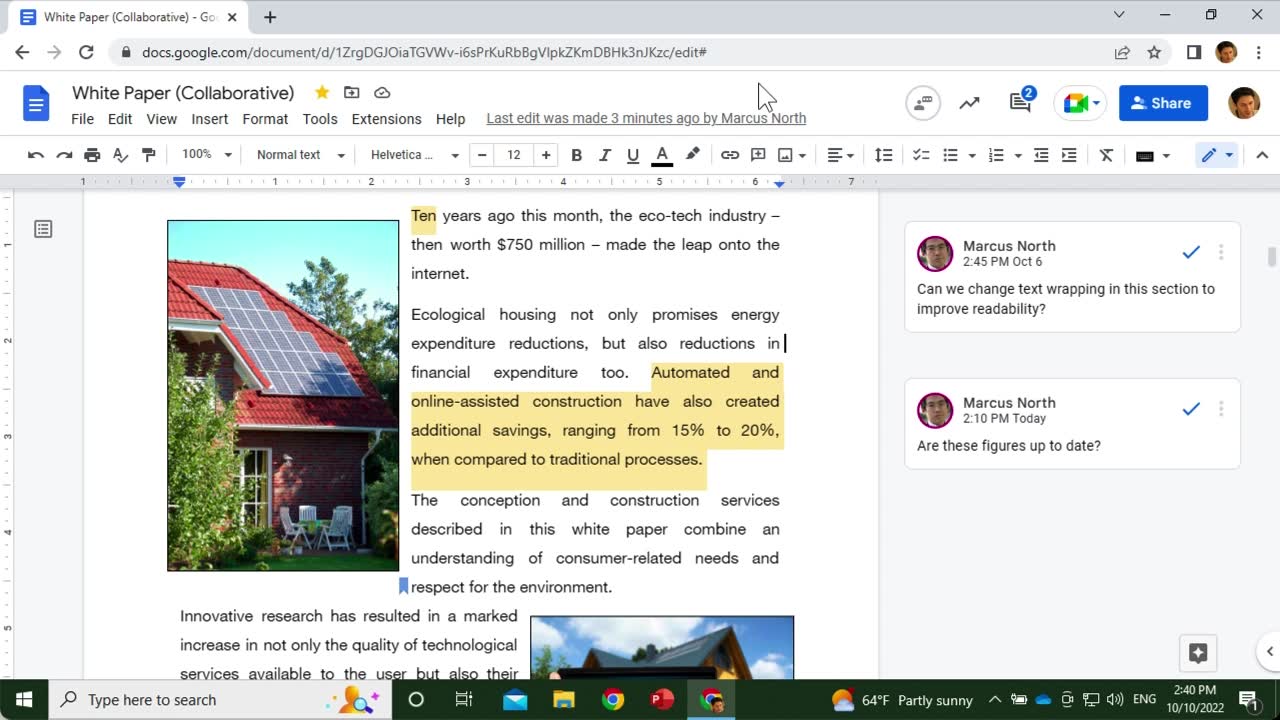This screenshot has width=1280, height=720.
Task: Click the Insert link icon
Action: pos(730,155)
